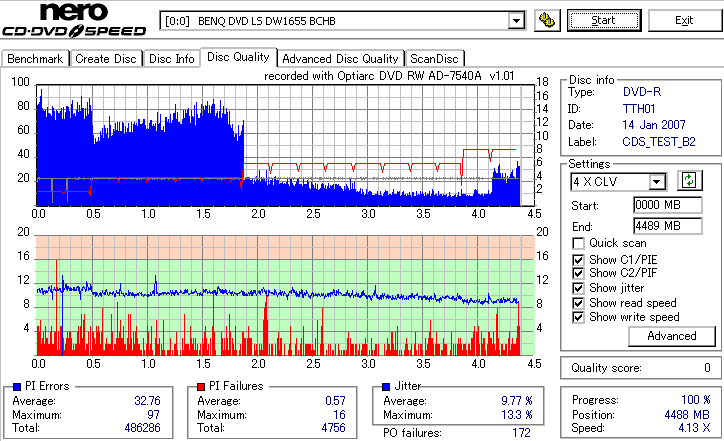
Task: Toggle the Quick scan checkbox
Action: pyautogui.click(x=578, y=243)
